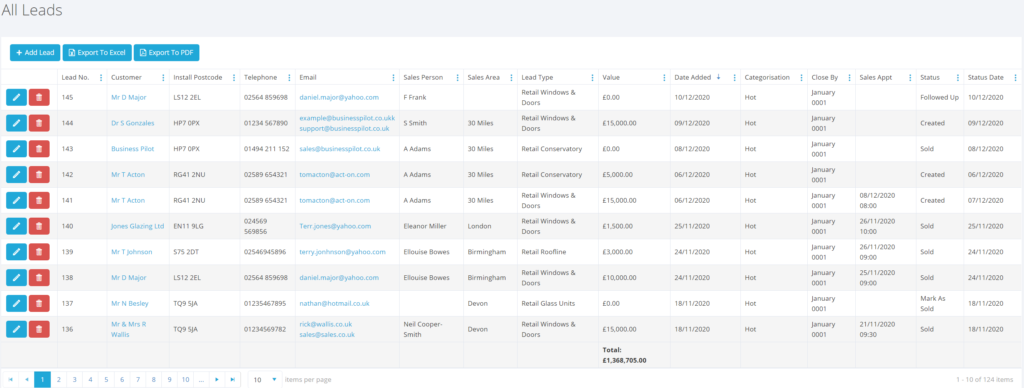
Task: Open Customer column options menu
Action: click(x=163, y=78)
